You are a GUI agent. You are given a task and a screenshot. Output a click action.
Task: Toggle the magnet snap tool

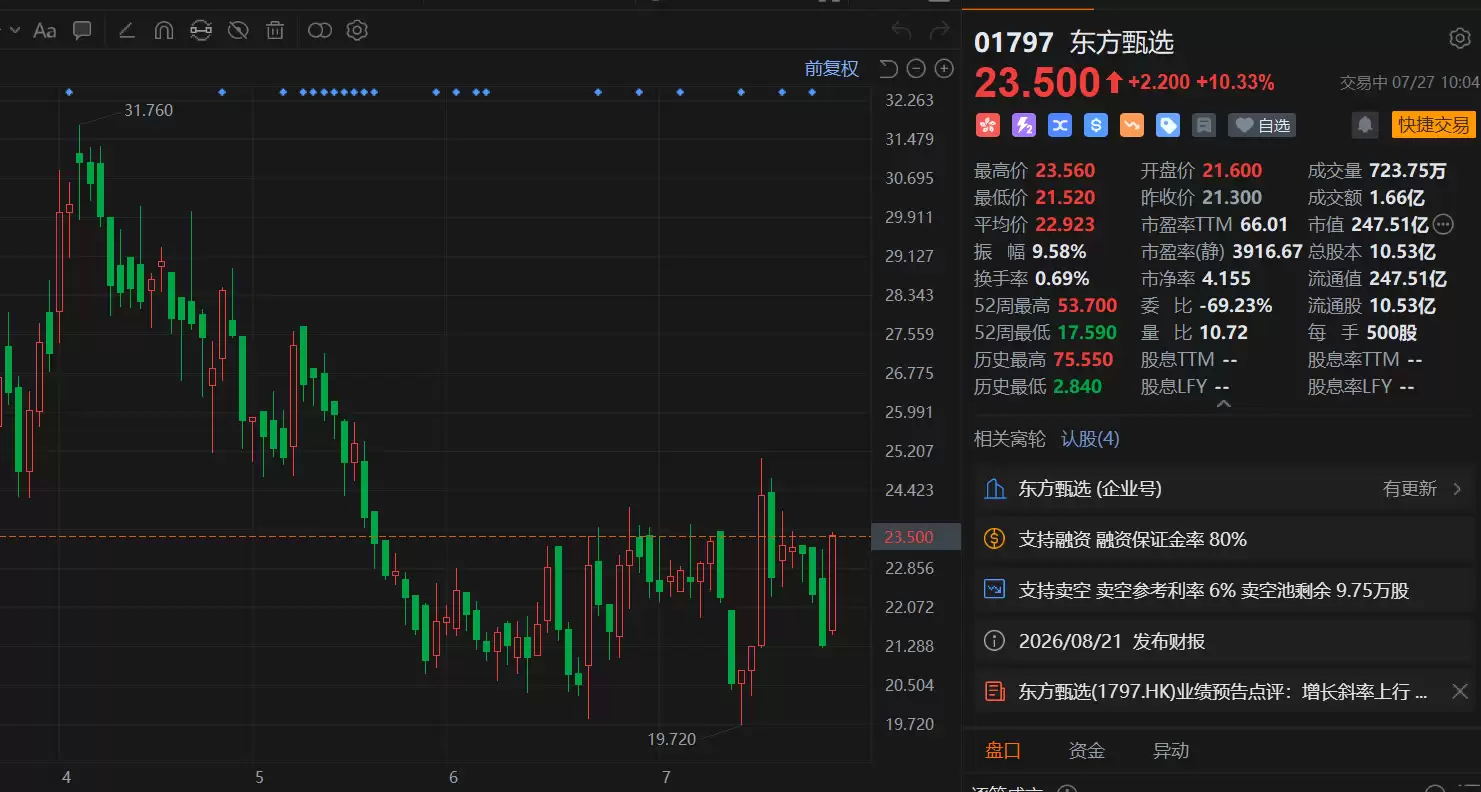click(x=164, y=31)
